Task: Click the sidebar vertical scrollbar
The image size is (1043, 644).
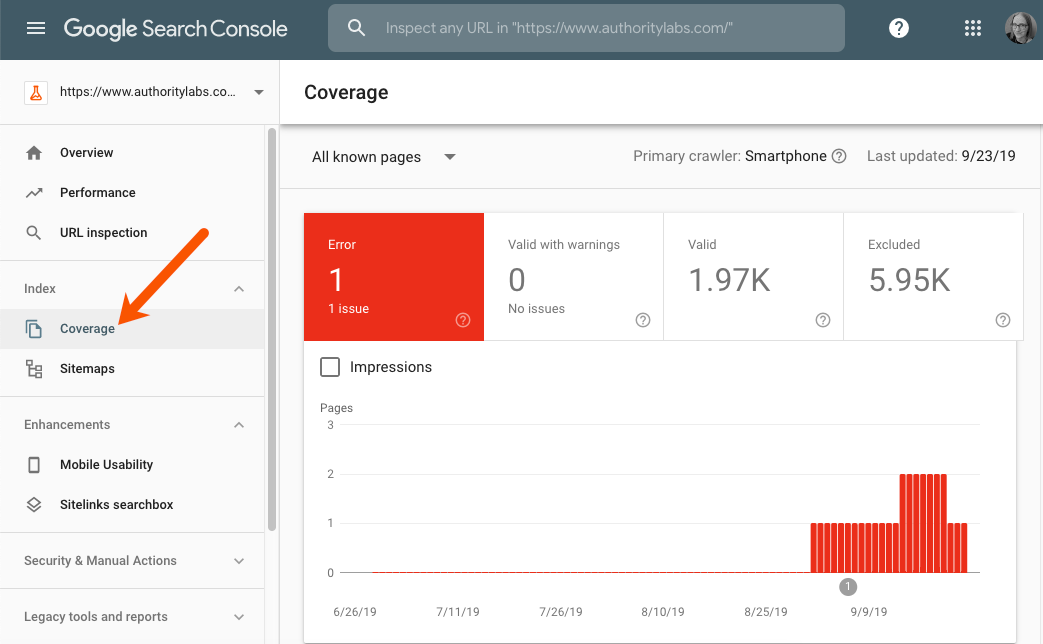Action: coord(271,329)
